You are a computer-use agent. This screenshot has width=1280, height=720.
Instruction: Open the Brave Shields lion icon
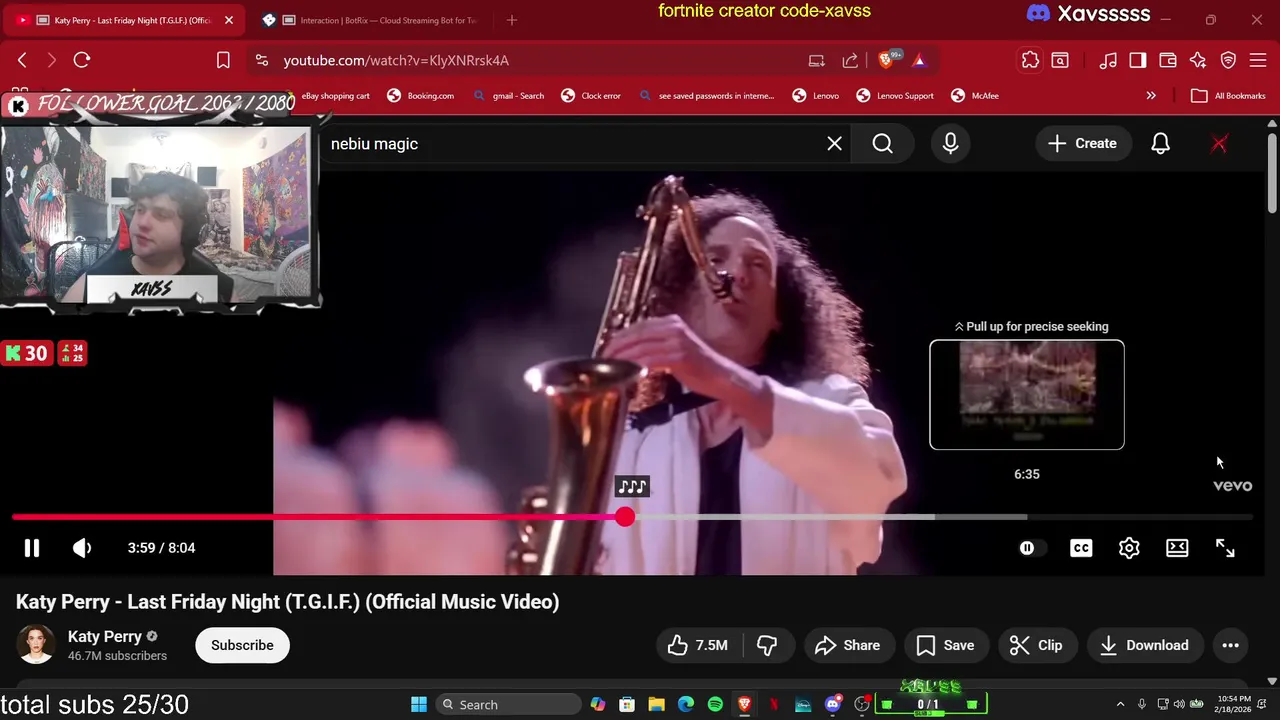pyautogui.click(x=885, y=60)
